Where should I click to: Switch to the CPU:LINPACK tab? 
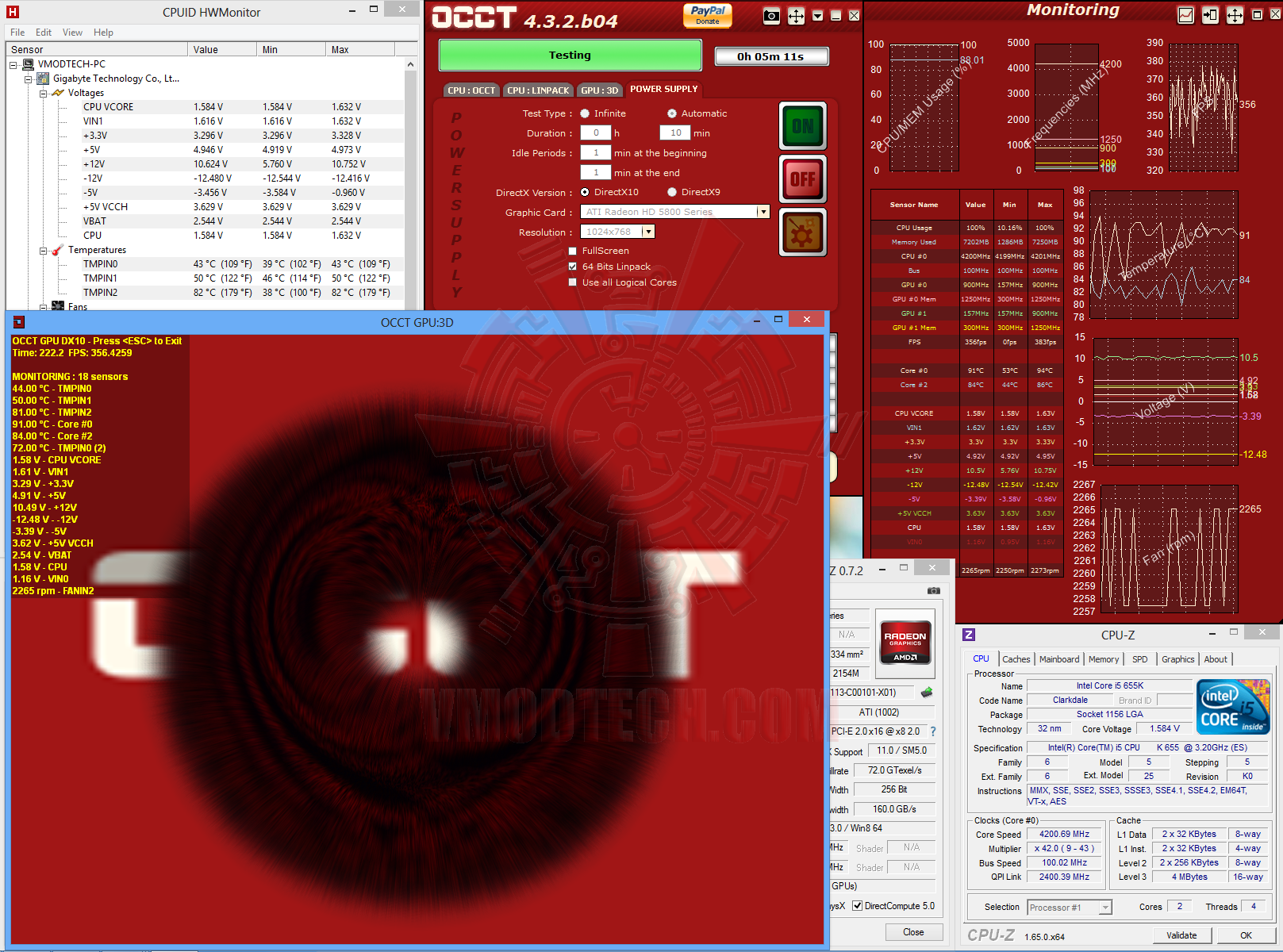pyautogui.click(x=538, y=90)
